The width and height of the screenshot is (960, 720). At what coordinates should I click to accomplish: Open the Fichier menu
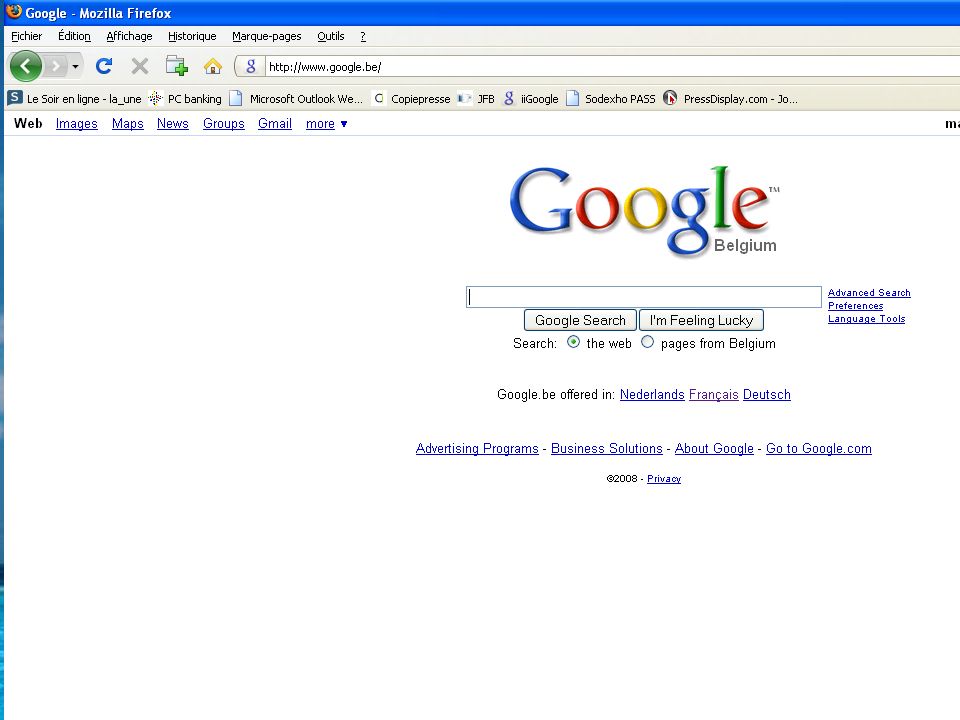[27, 36]
